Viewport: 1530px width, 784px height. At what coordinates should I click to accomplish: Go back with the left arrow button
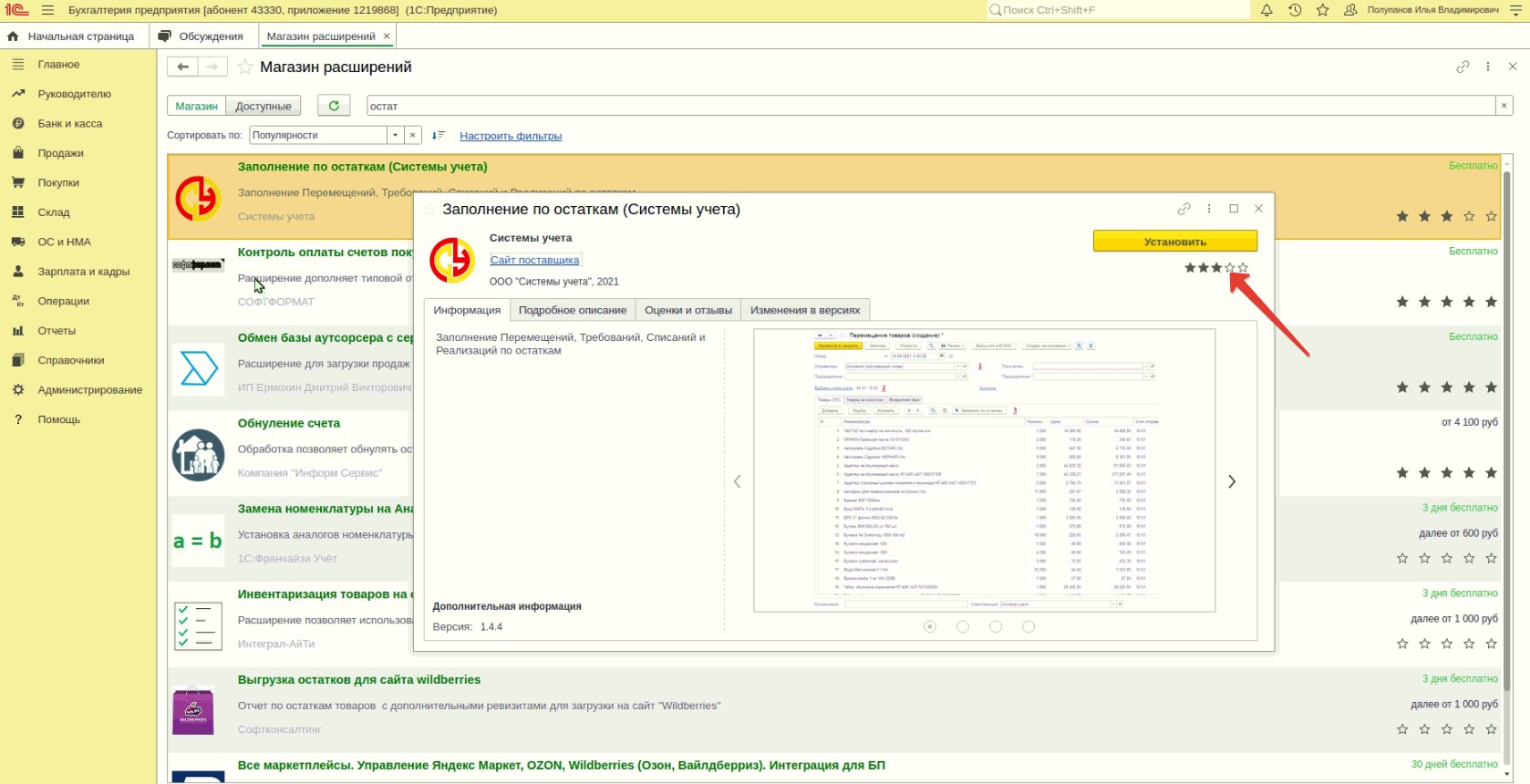[182, 67]
